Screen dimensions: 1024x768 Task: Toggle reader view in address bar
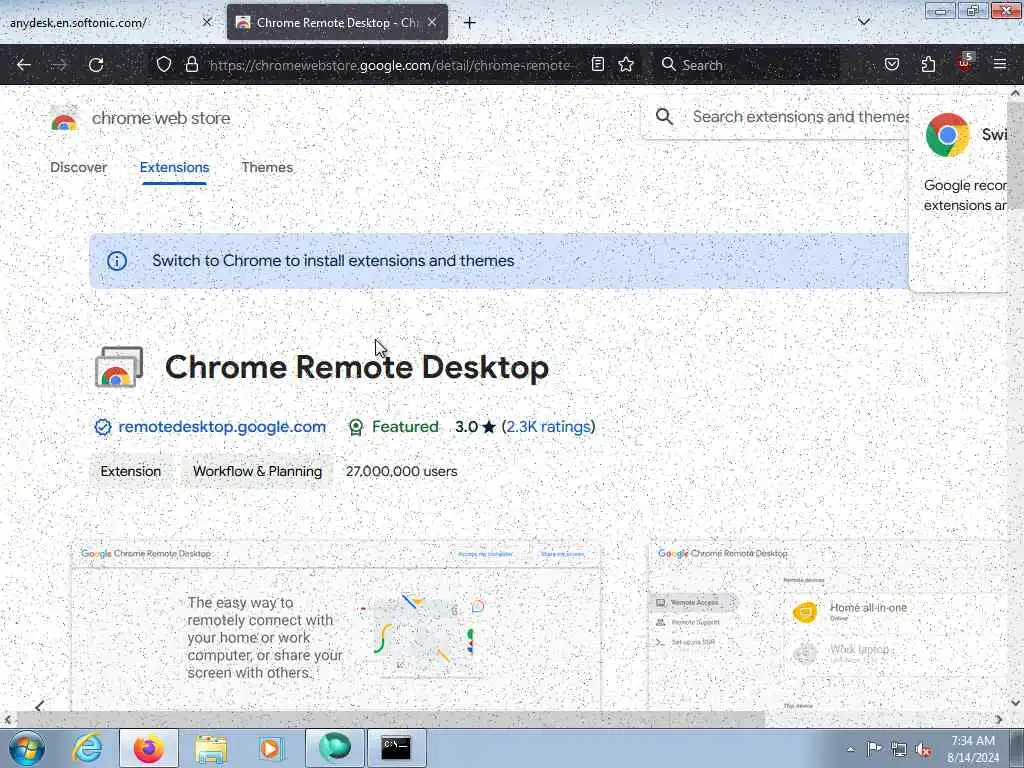[598, 64]
